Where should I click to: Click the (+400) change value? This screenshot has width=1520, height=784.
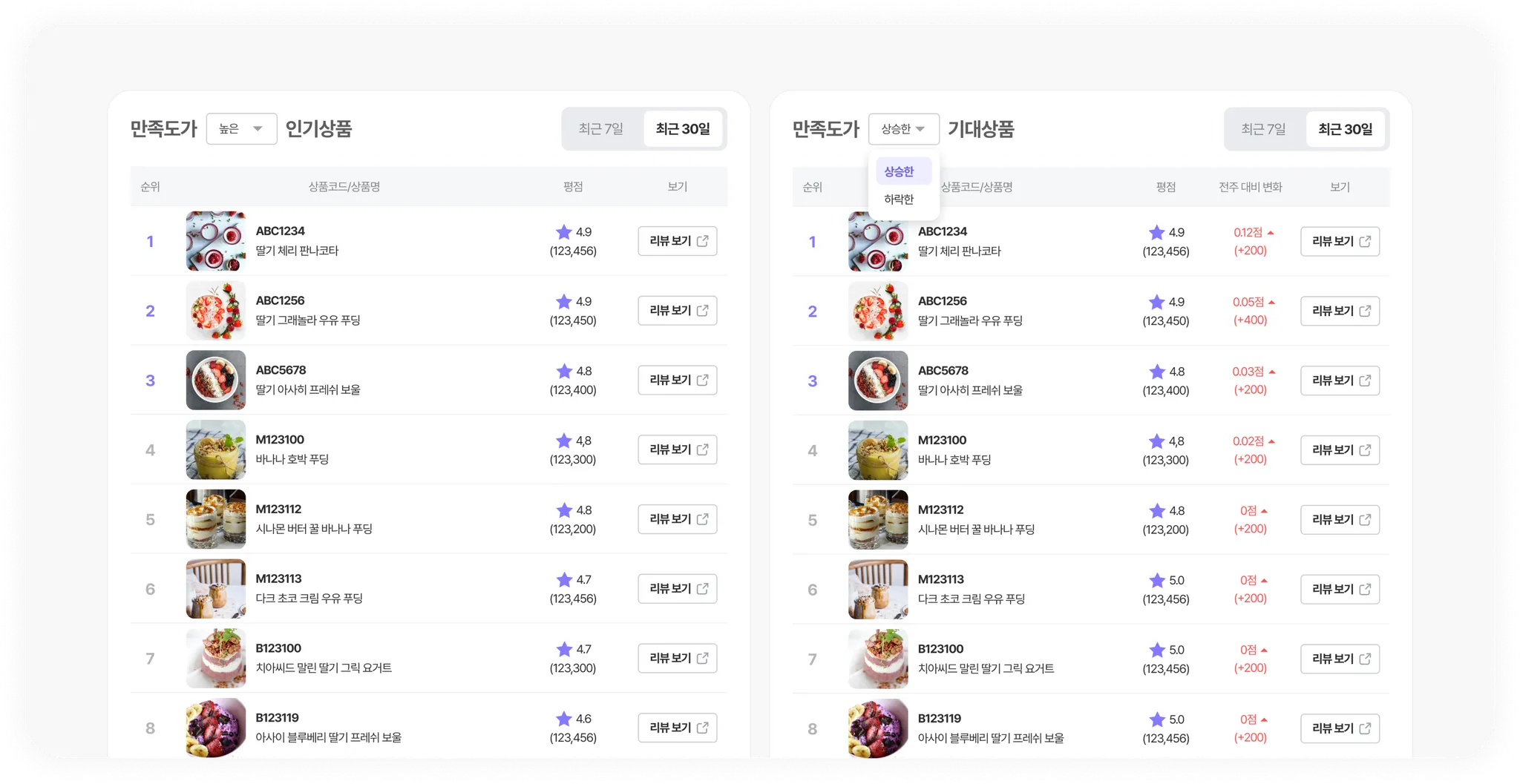1250,320
